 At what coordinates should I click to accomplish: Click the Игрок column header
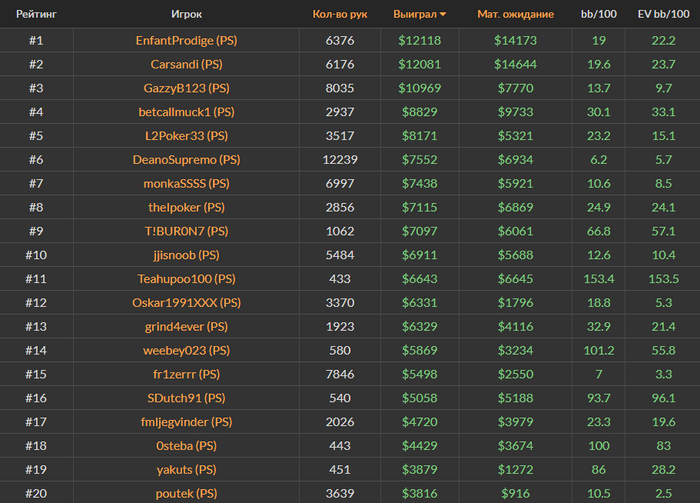186,15
